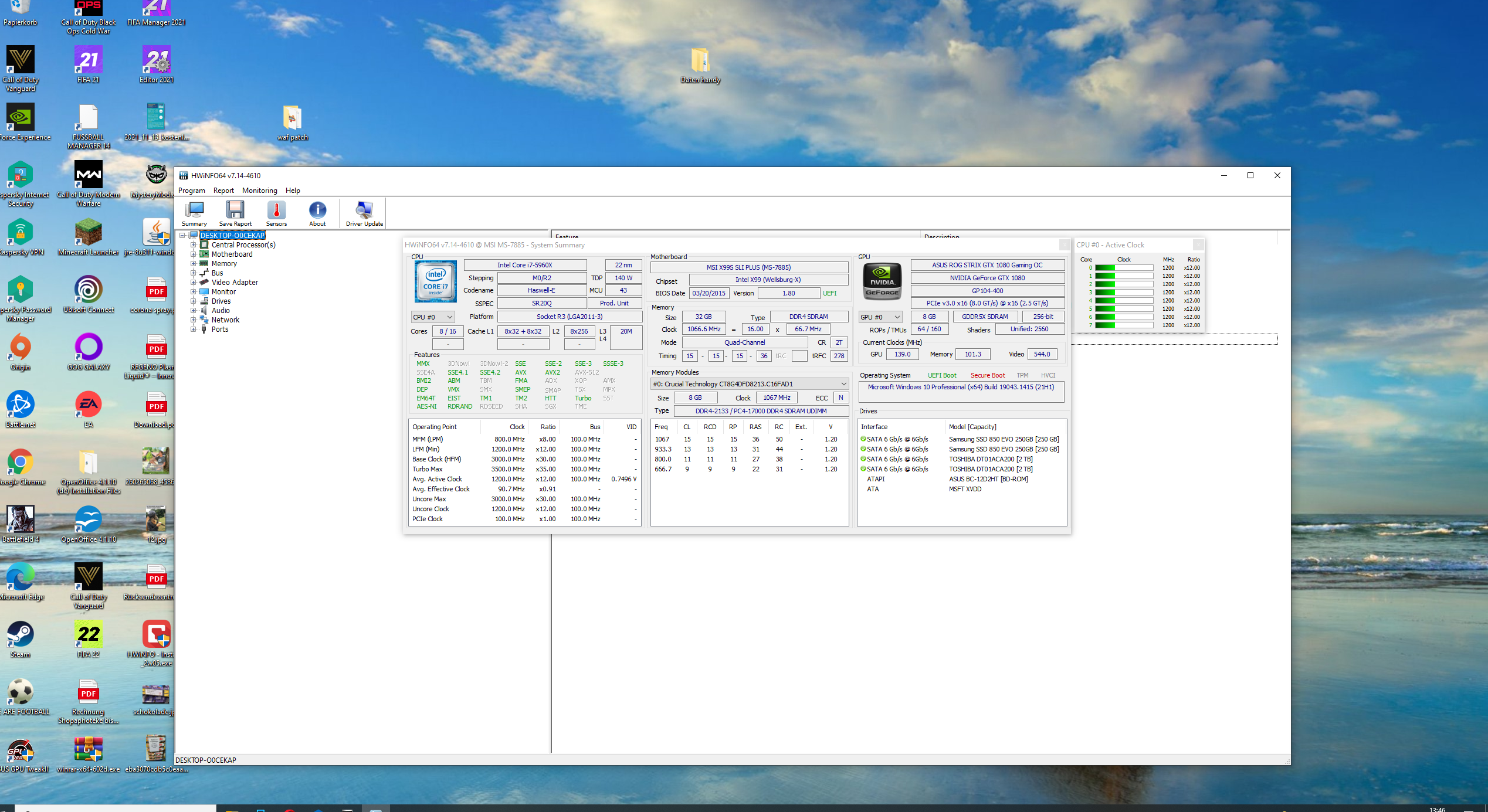Select the Video Adapter tree node
Image resolution: width=1488 pixels, height=812 pixels.
(235, 283)
